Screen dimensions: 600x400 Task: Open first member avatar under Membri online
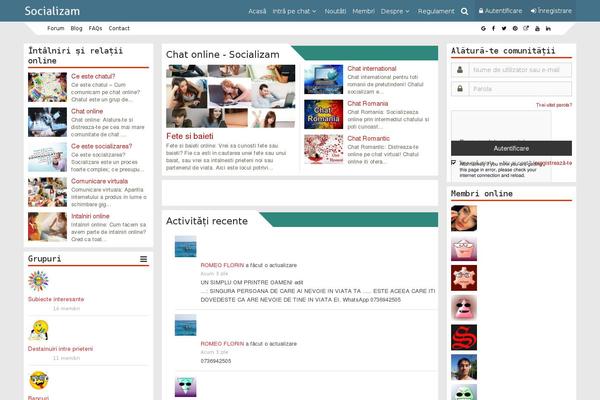[x=464, y=218]
